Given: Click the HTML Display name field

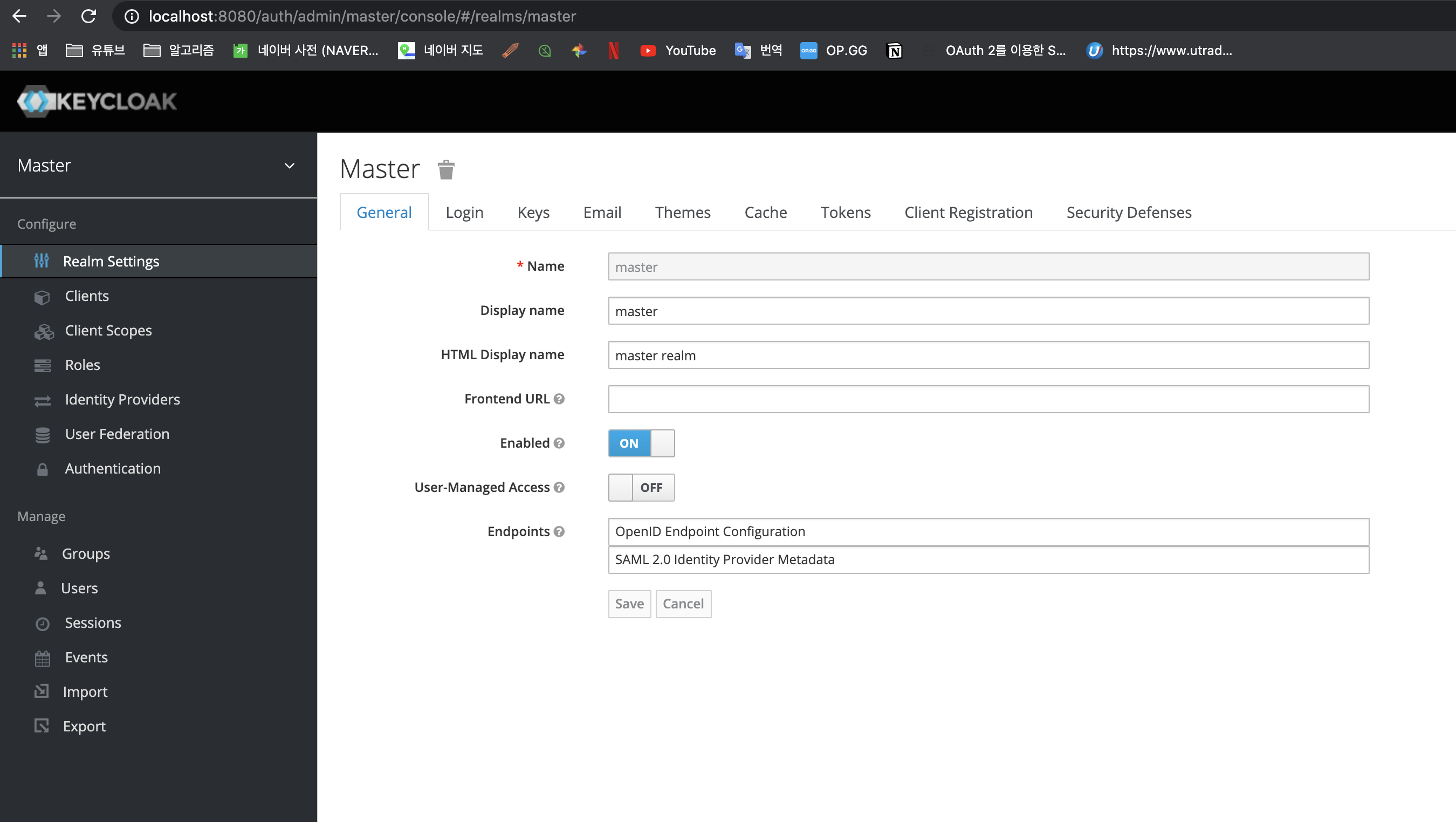Looking at the screenshot, I should pos(988,355).
